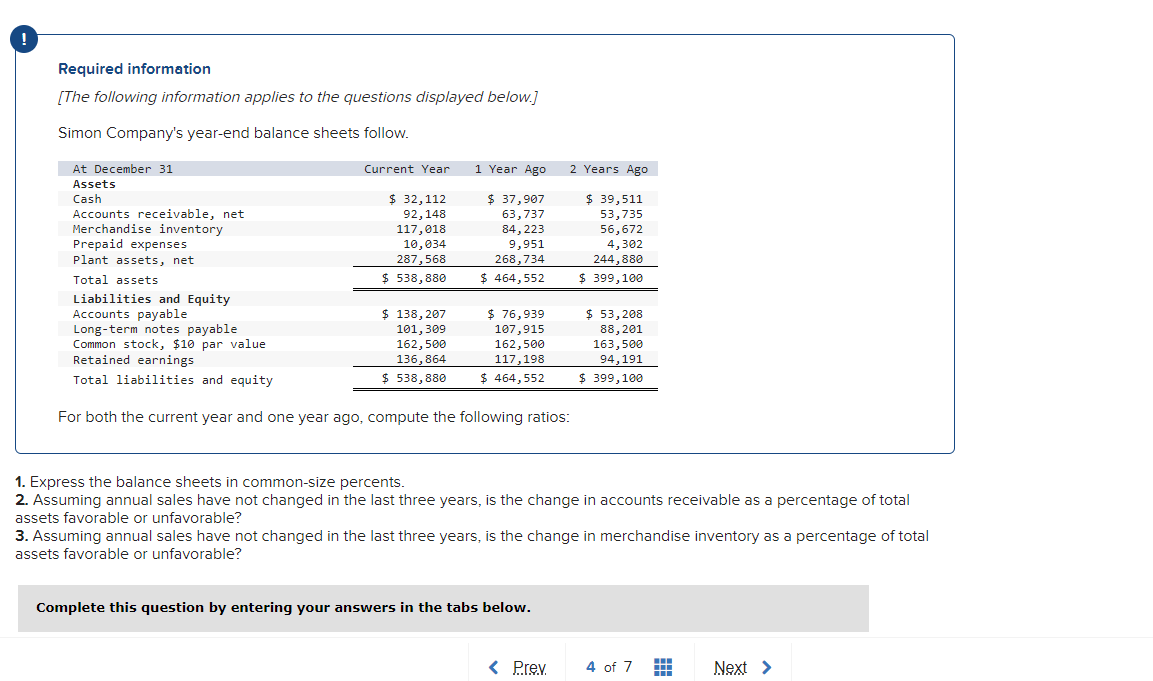Click the value 107,915 in 1 Year Ago
The height and width of the screenshot is (681, 1153).
click(519, 329)
